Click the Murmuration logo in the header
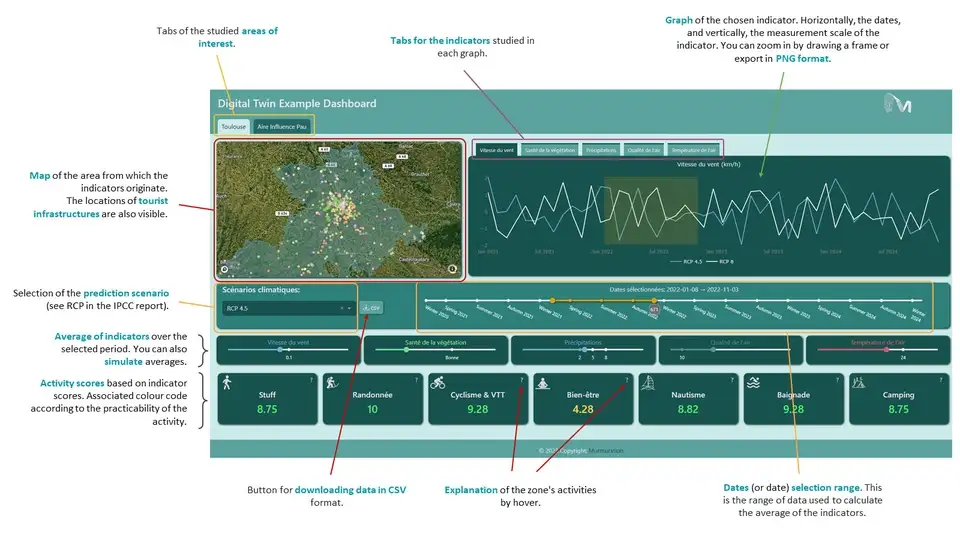 pos(898,103)
